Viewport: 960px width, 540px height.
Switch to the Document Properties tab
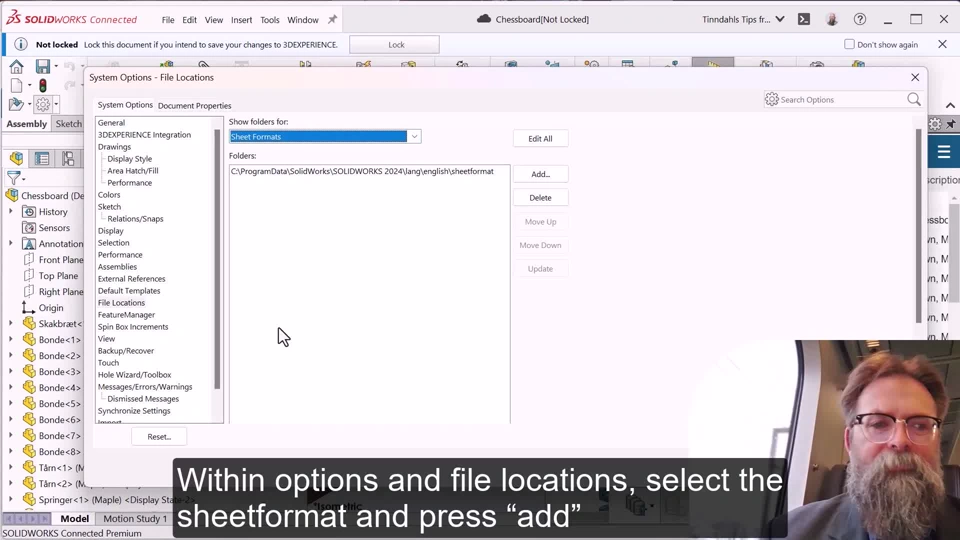point(195,105)
